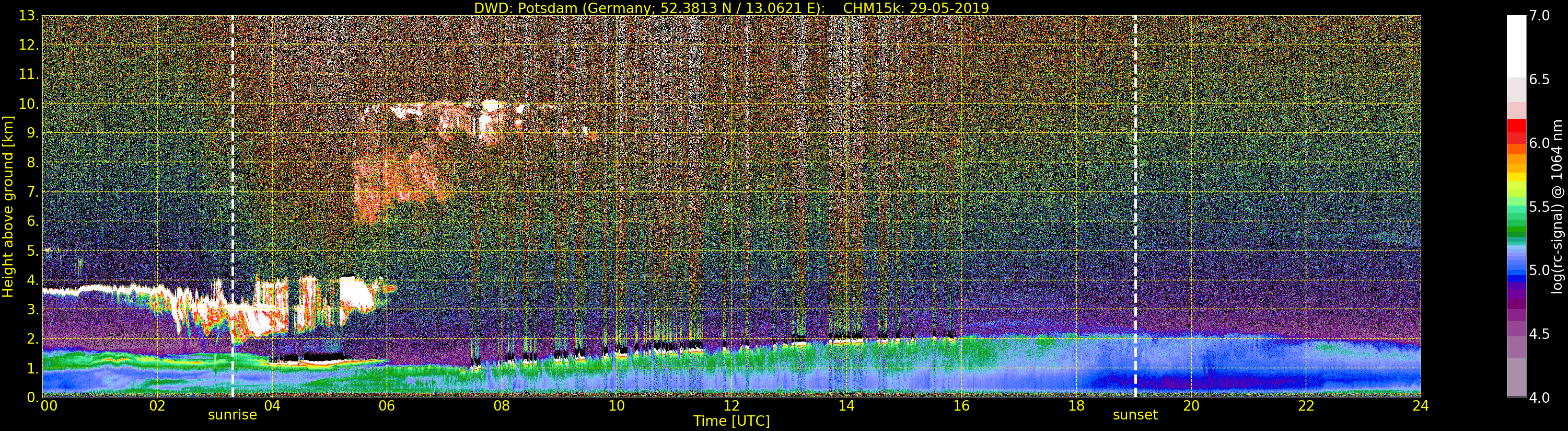Click the y-axis tick label '7.'
Viewport: 1568px width, 431px height.
click(32, 192)
